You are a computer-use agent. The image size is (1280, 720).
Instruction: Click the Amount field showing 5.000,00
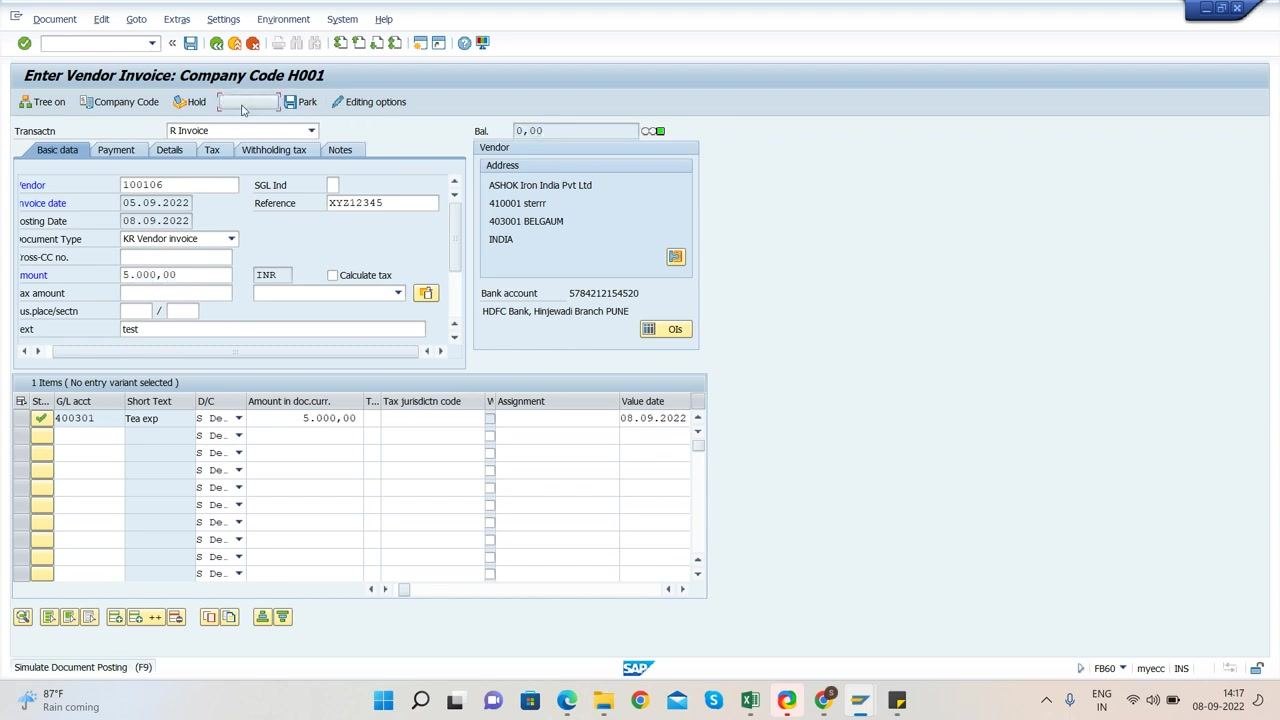176,275
